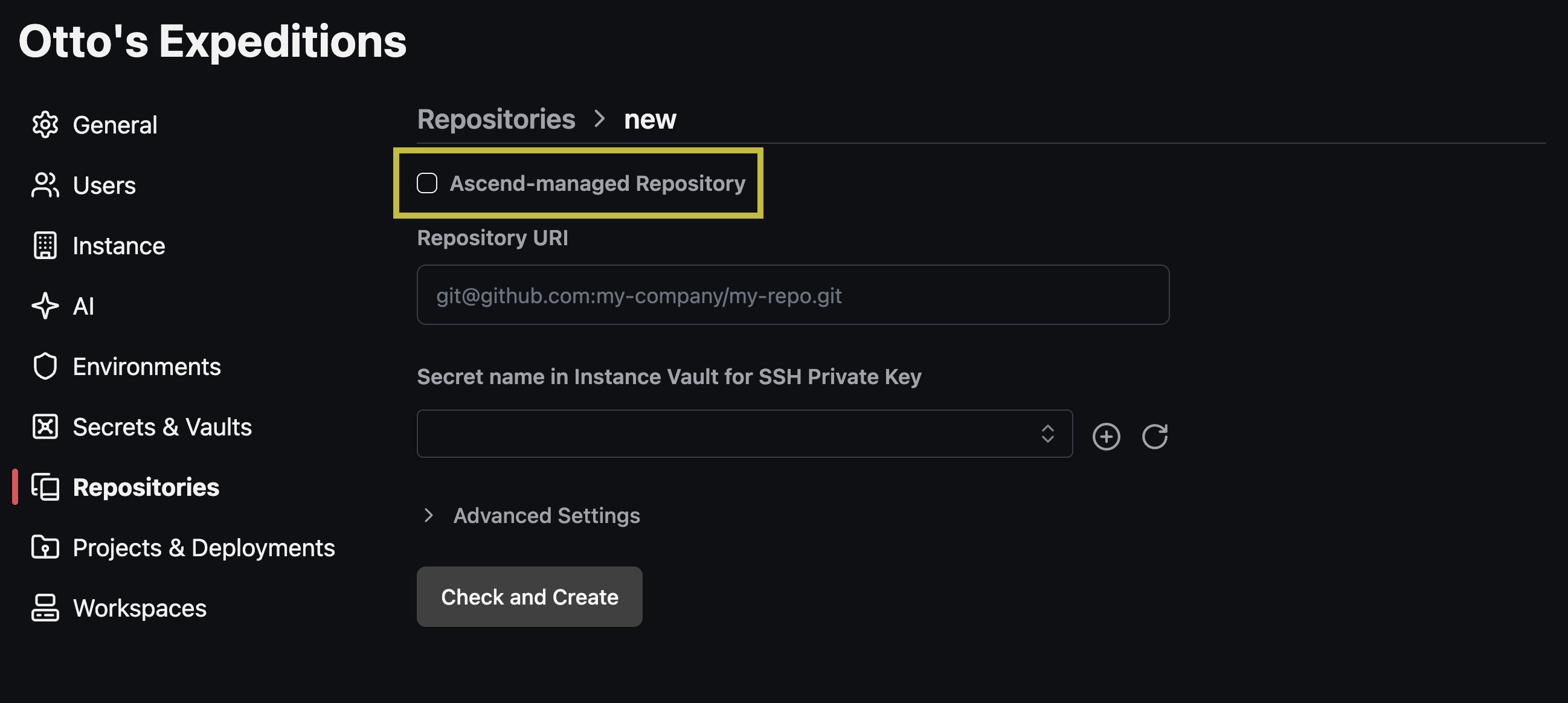The width and height of the screenshot is (1568, 703).
Task: Click the refresh secrets list icon
Action: (1155, 437)
